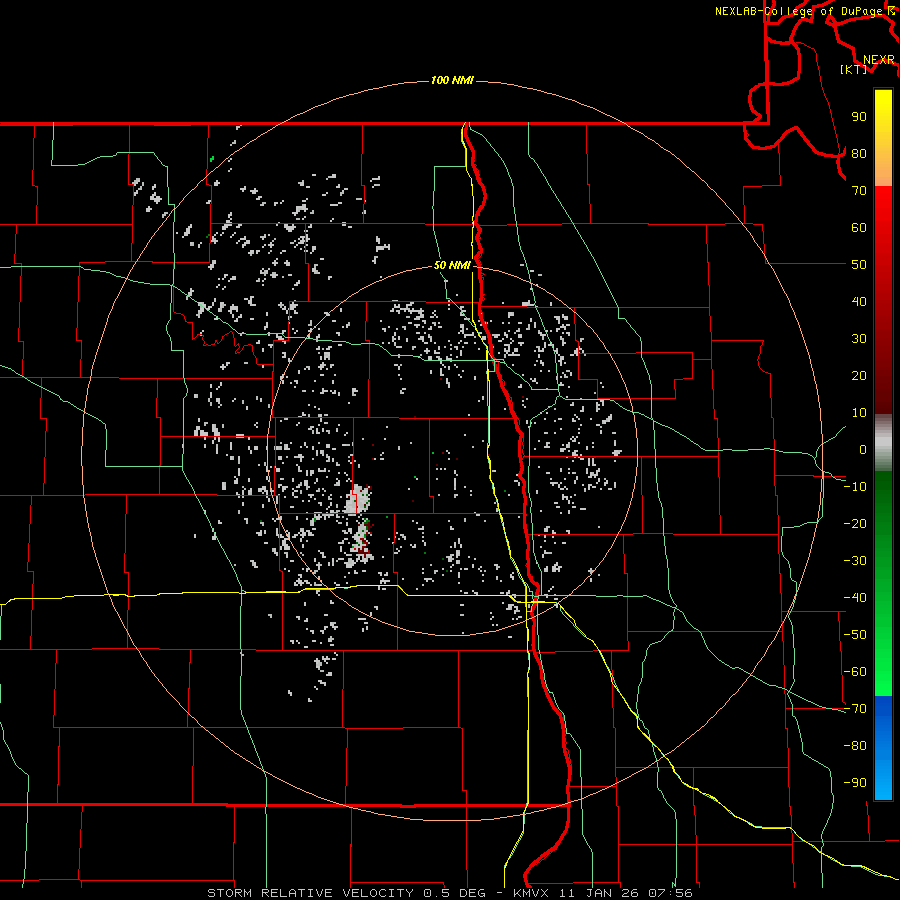Image resolution: width=900 pixels, height=900 pixels.
Task: Click the 20 value on the velocity scale
Action: point(859,375)
